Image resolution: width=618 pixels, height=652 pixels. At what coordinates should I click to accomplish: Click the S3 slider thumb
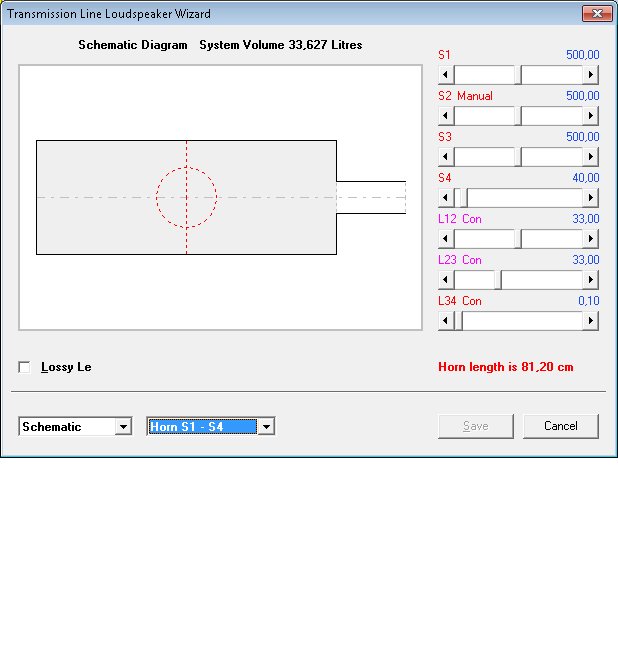click(518, 157)
